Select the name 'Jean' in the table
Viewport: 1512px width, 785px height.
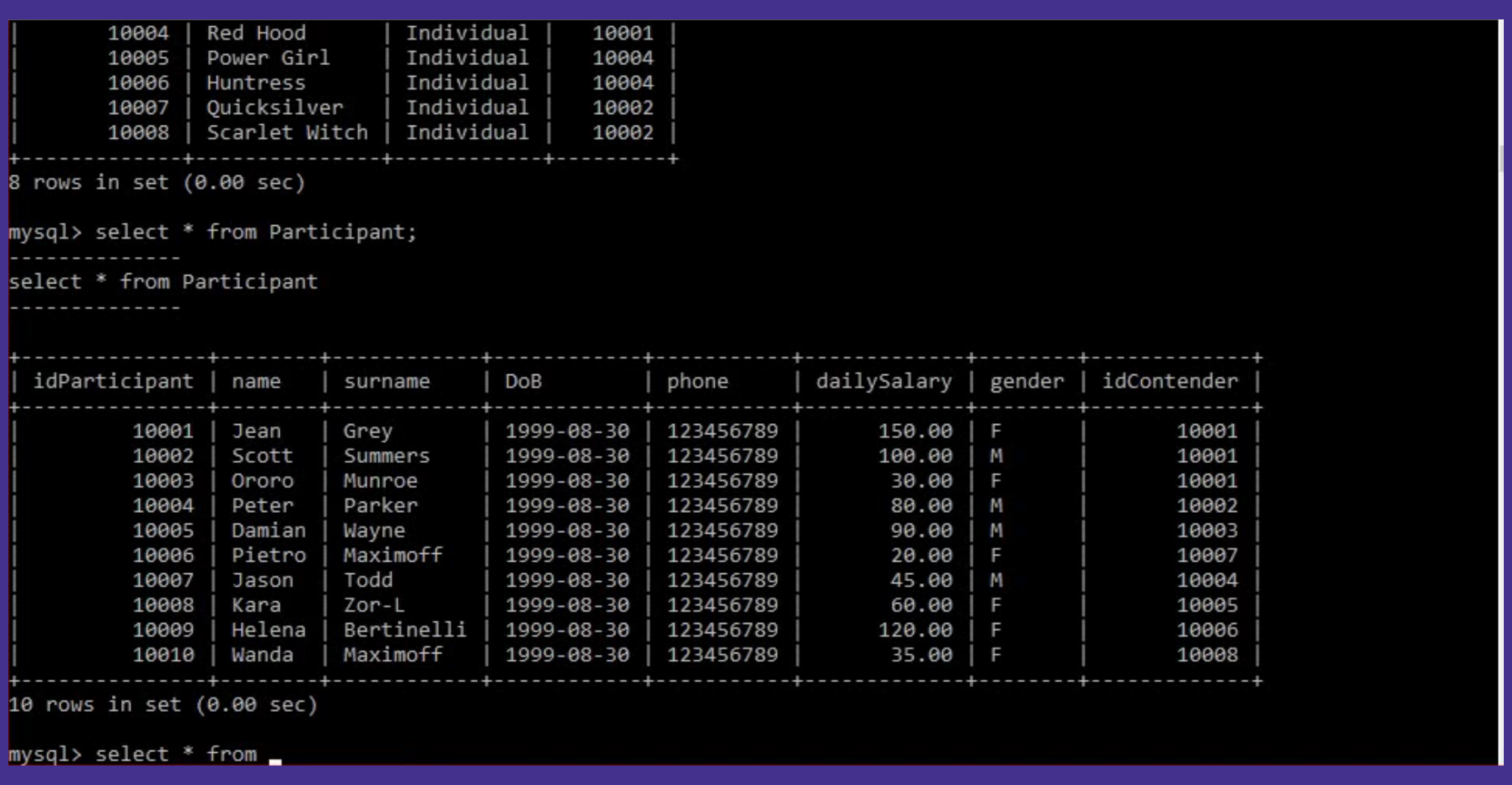coord(256,431)
